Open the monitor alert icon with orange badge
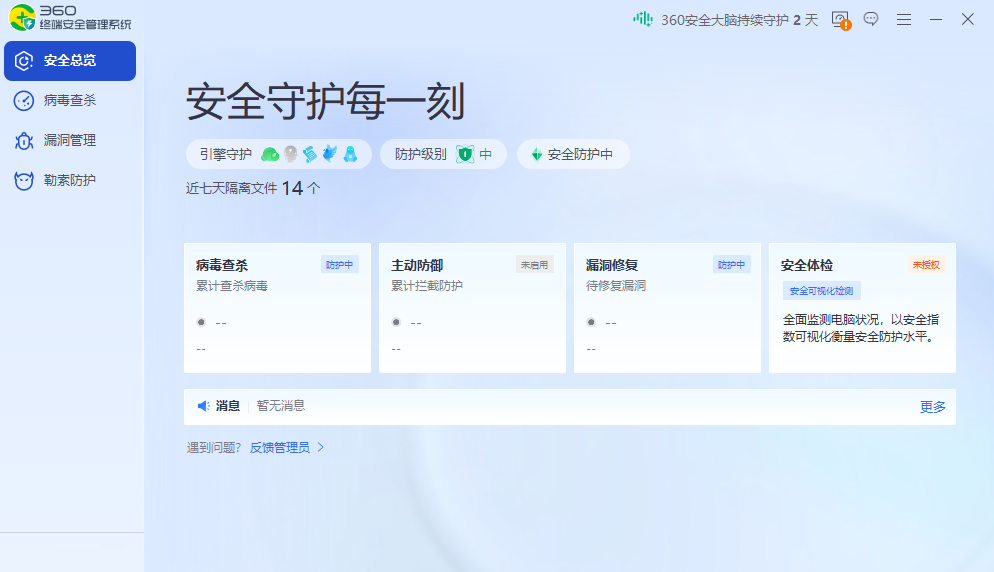This screenshot has width=994, height=572. click(840, 19)
